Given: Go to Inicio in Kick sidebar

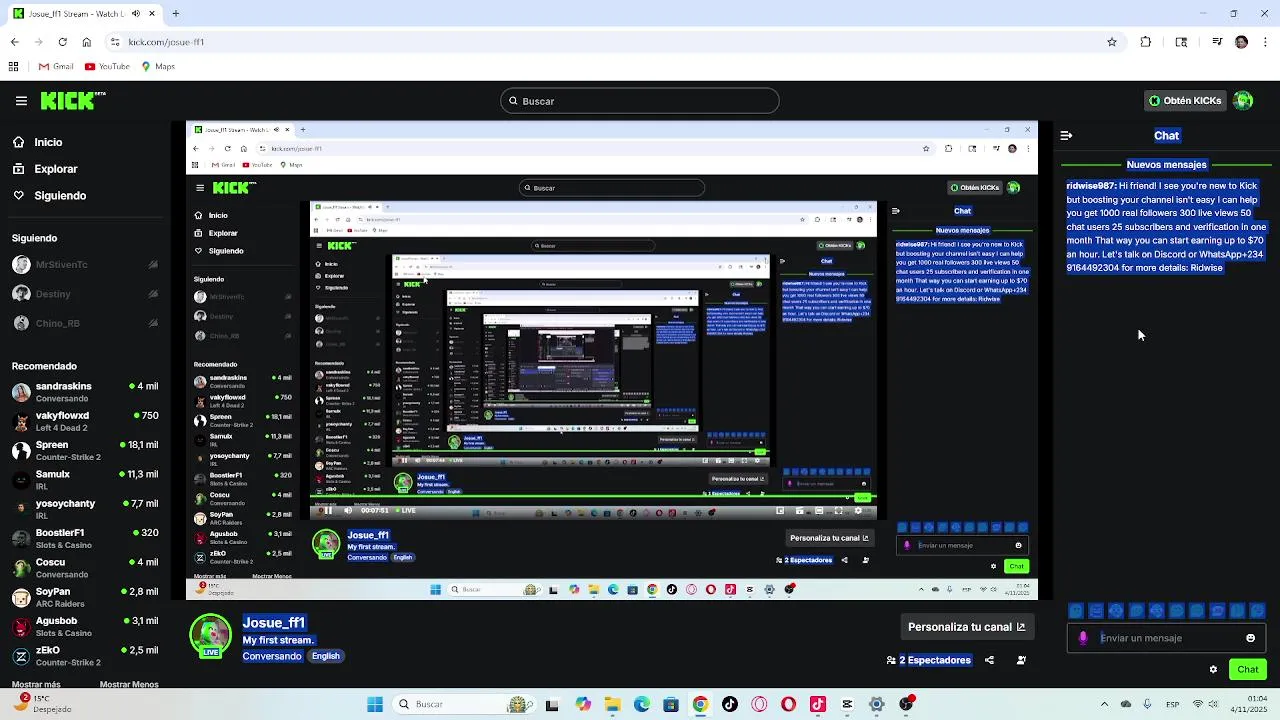Looking at the screenshot, I should tap(48, 142).
